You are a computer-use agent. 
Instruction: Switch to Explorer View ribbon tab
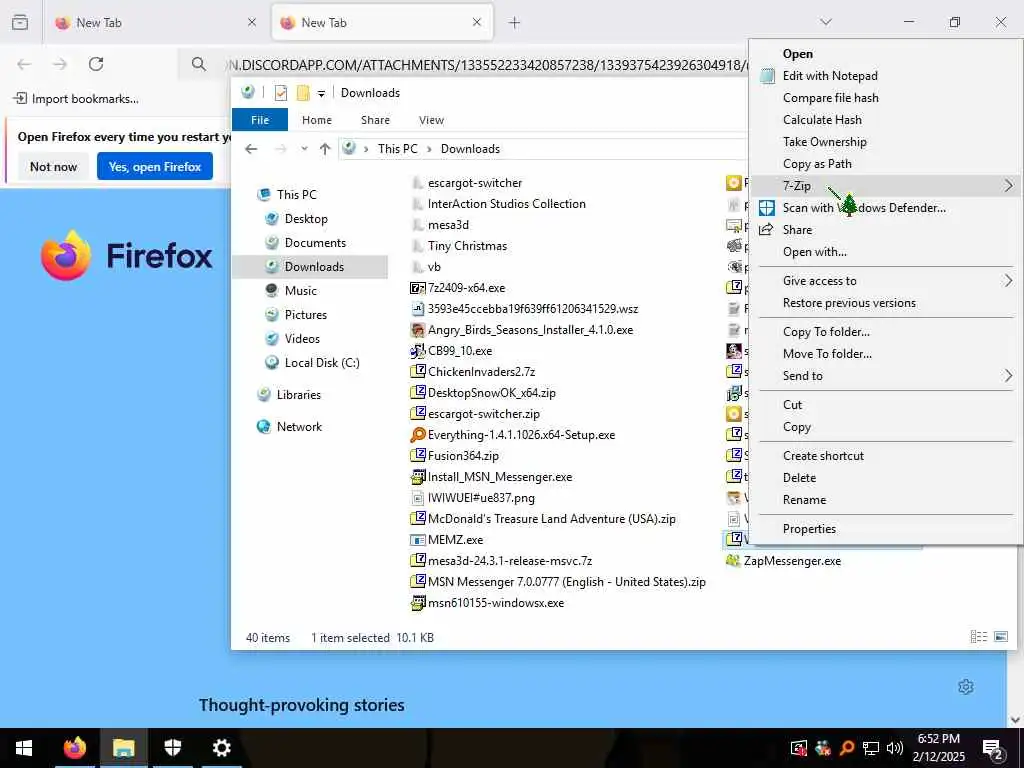431,120
